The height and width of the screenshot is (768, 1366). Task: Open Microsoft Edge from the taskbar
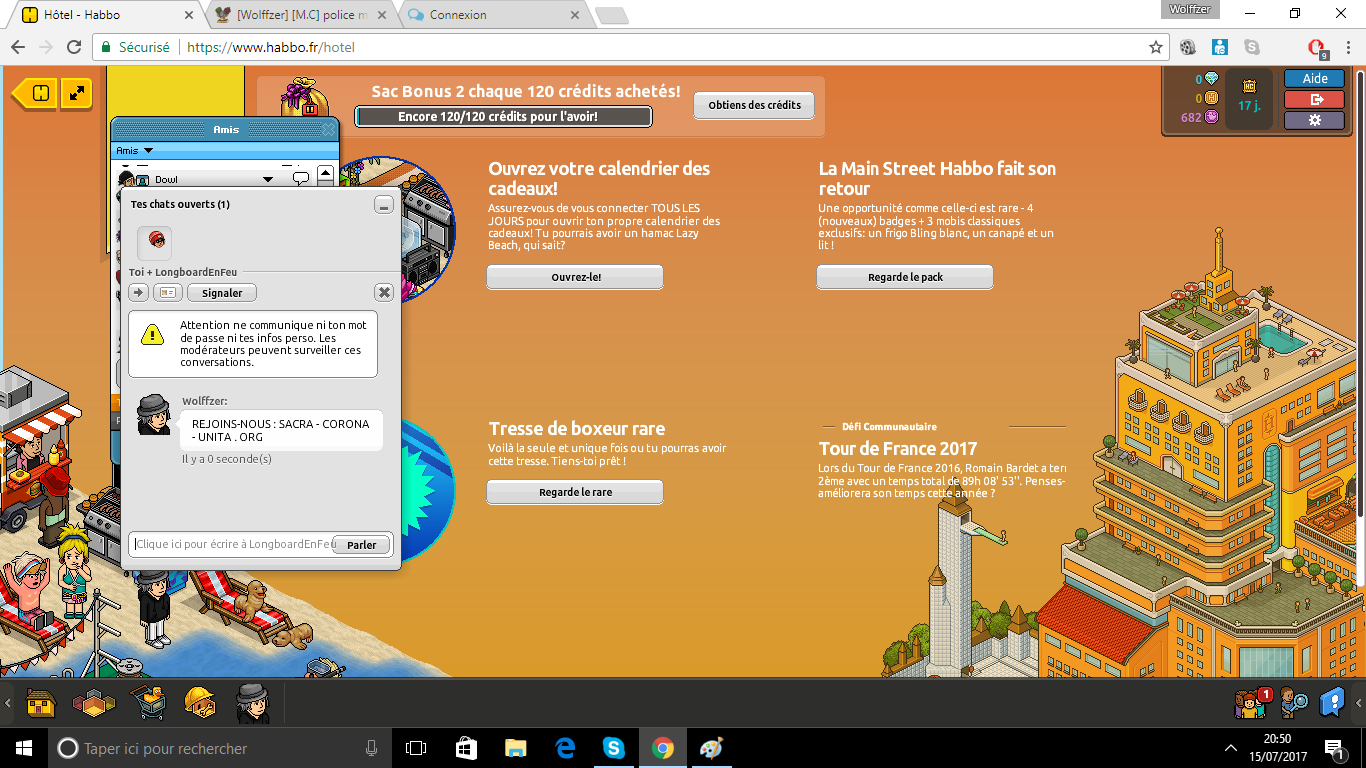coord(564,747)
